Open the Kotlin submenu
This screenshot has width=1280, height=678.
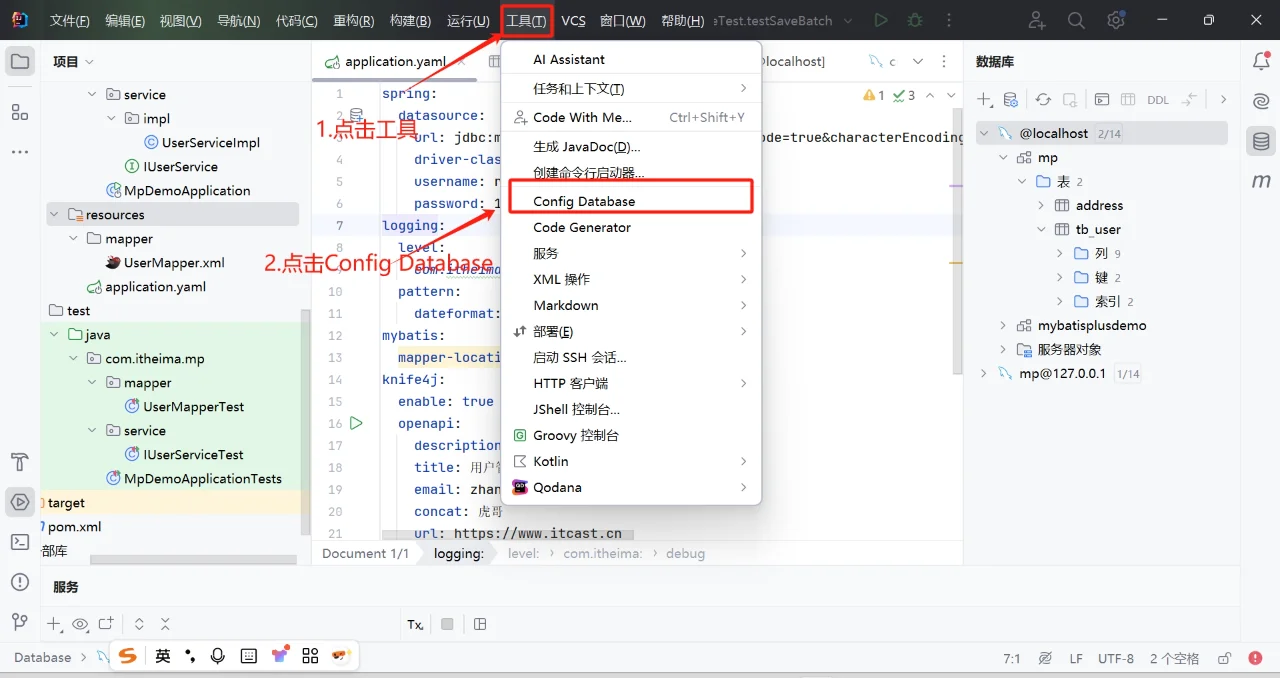pyautogui.click(x=631, y=461)
